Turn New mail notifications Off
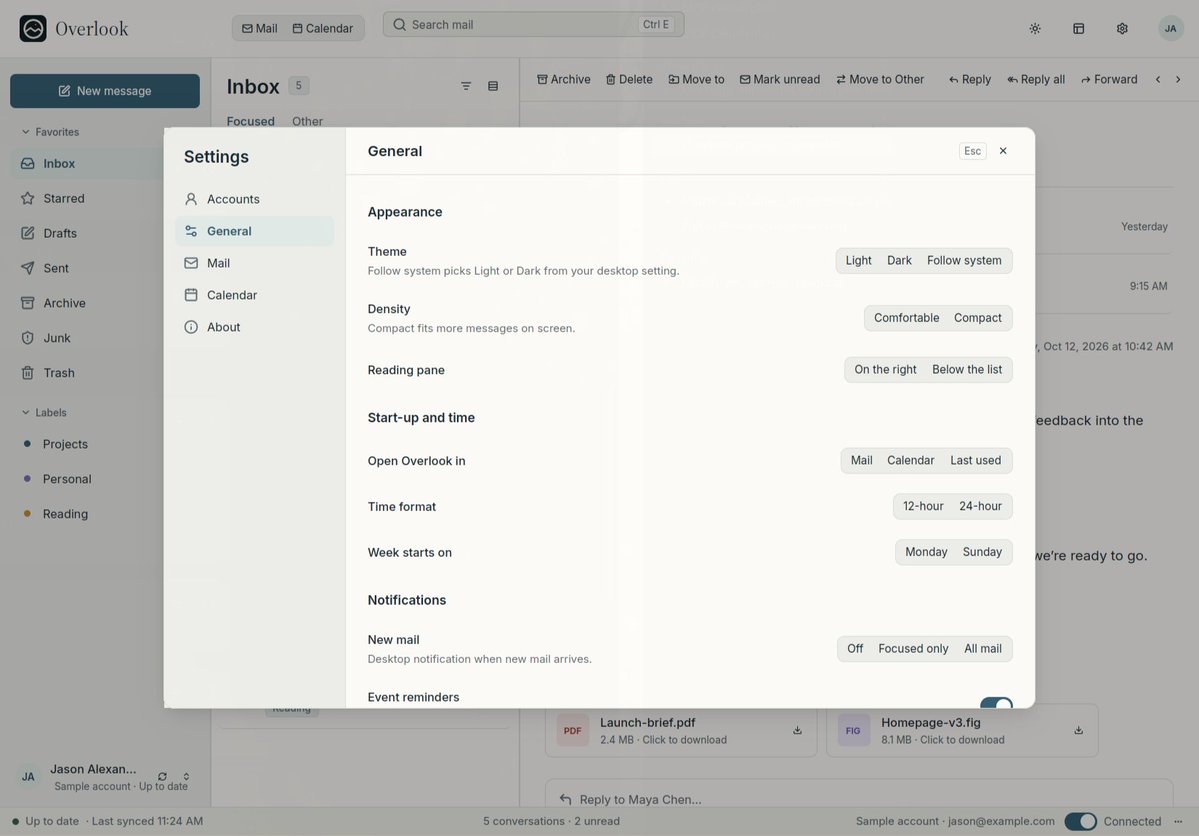 (x=855, y=649)
